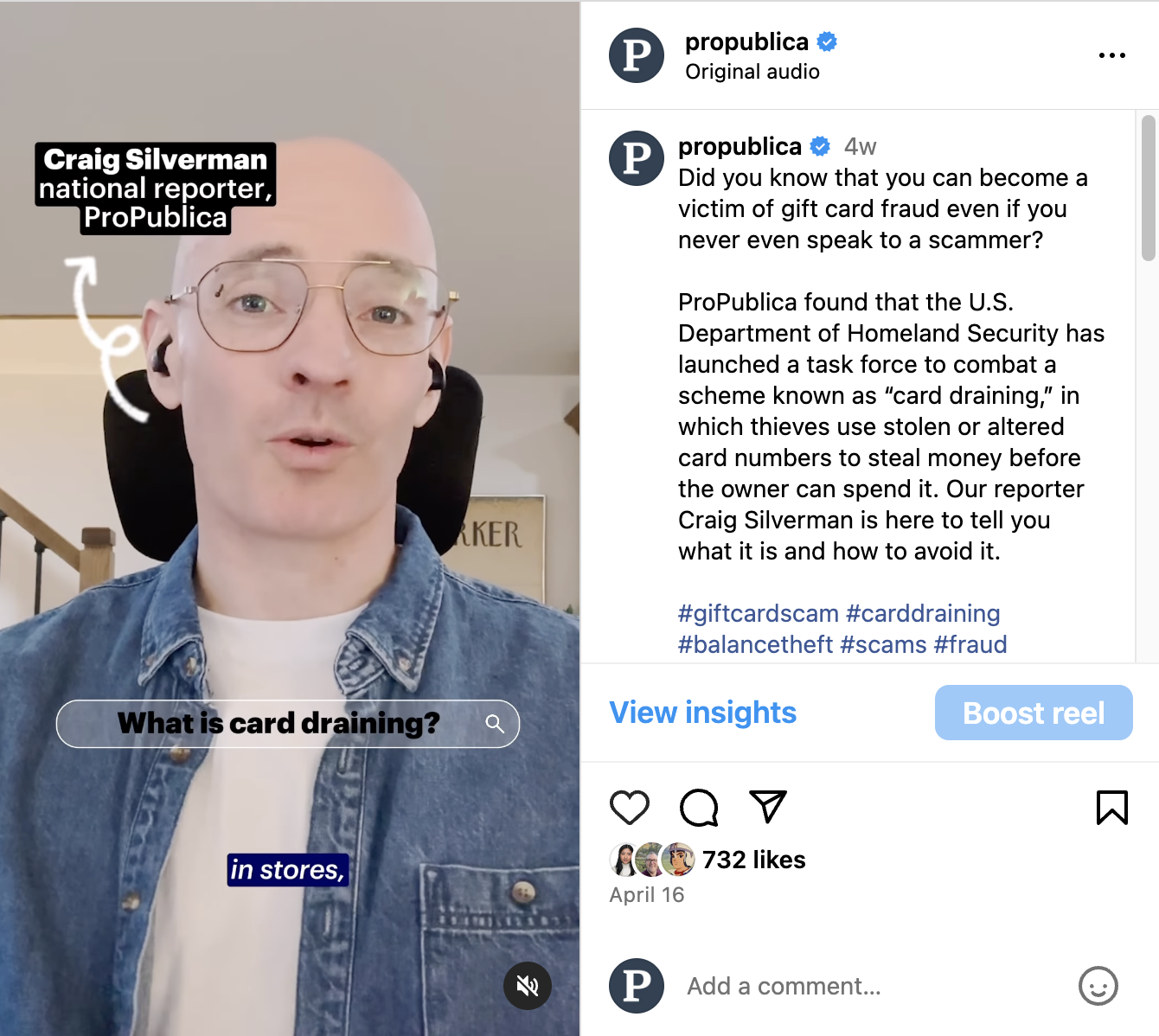Open the three-dot more options menu
The image size is (1159, 1036).
click(x=1112, y=55)
